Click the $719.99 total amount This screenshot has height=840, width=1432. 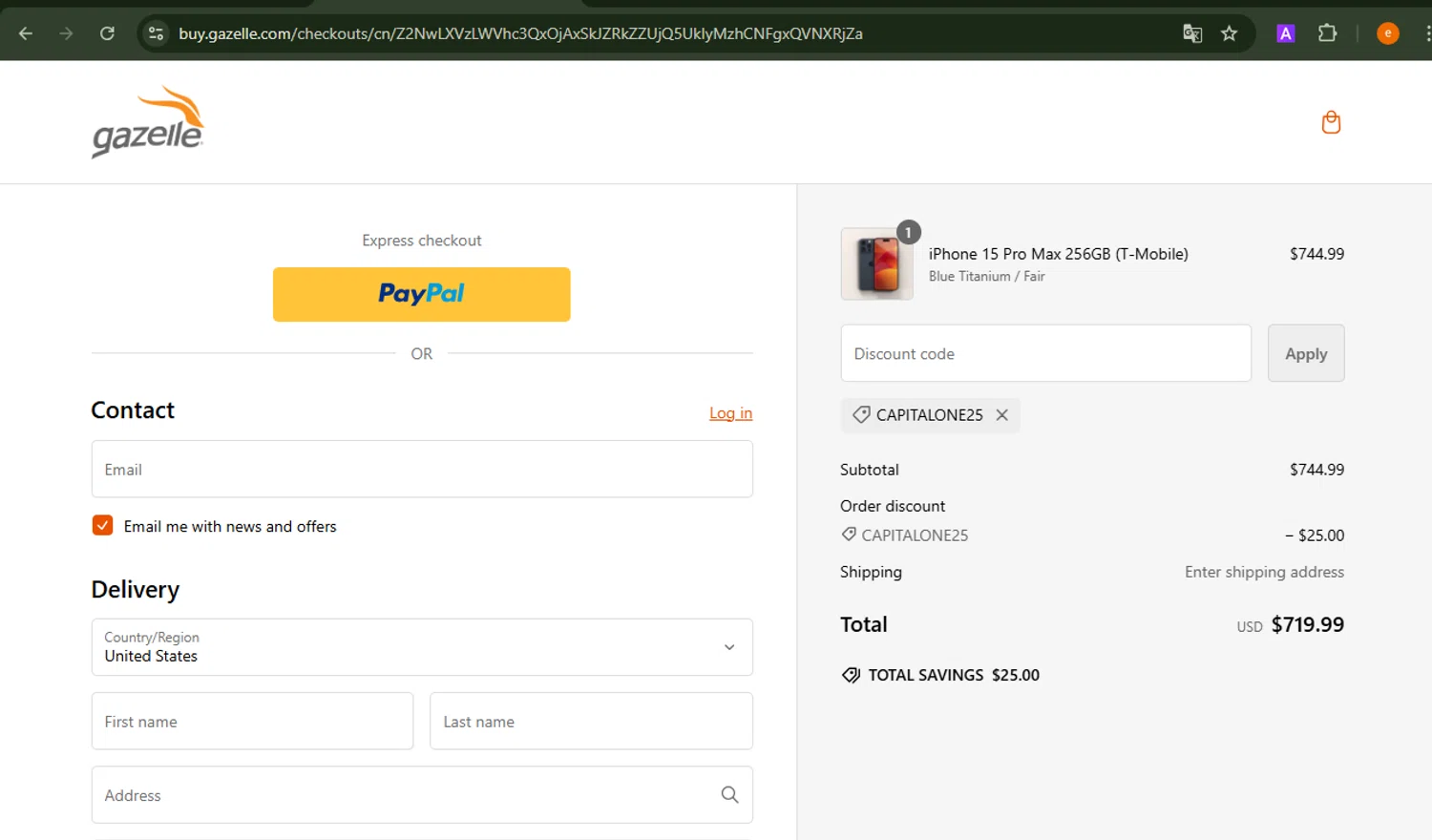(1307, 624)
